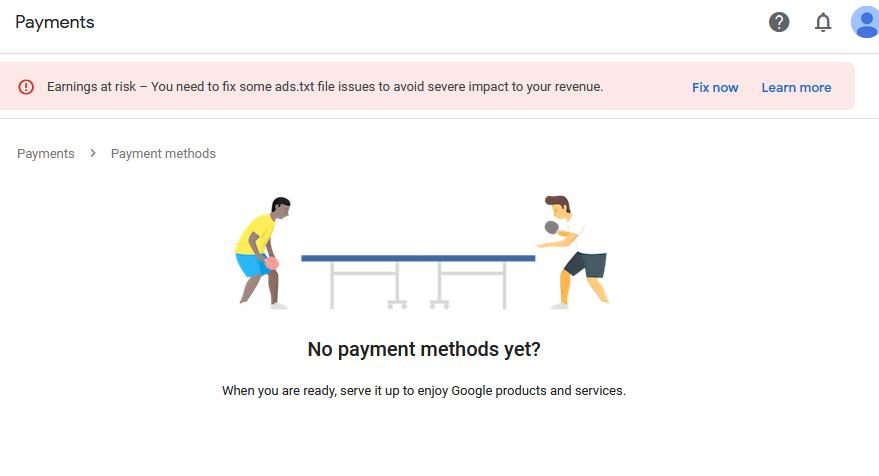Click the Payments page title
The image size is (879, 476).
tap(55, 22)
